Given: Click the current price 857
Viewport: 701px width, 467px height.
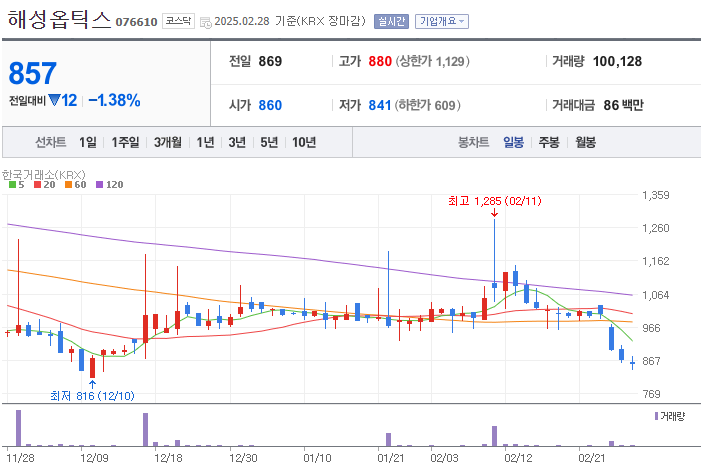Looking at the screenshot, I should 33,73.
